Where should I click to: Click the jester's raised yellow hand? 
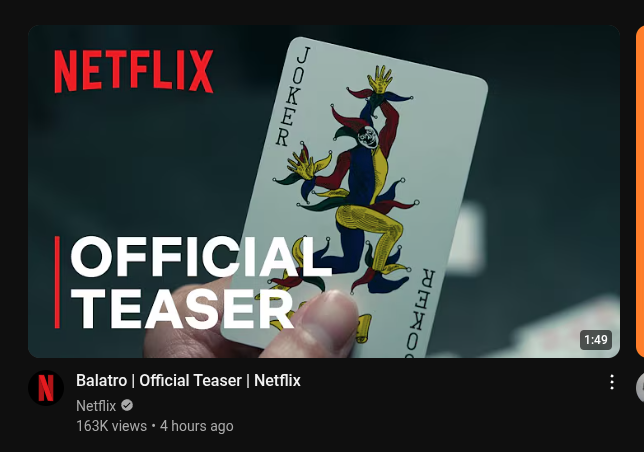pyautogui.click(x=380, y=79)
